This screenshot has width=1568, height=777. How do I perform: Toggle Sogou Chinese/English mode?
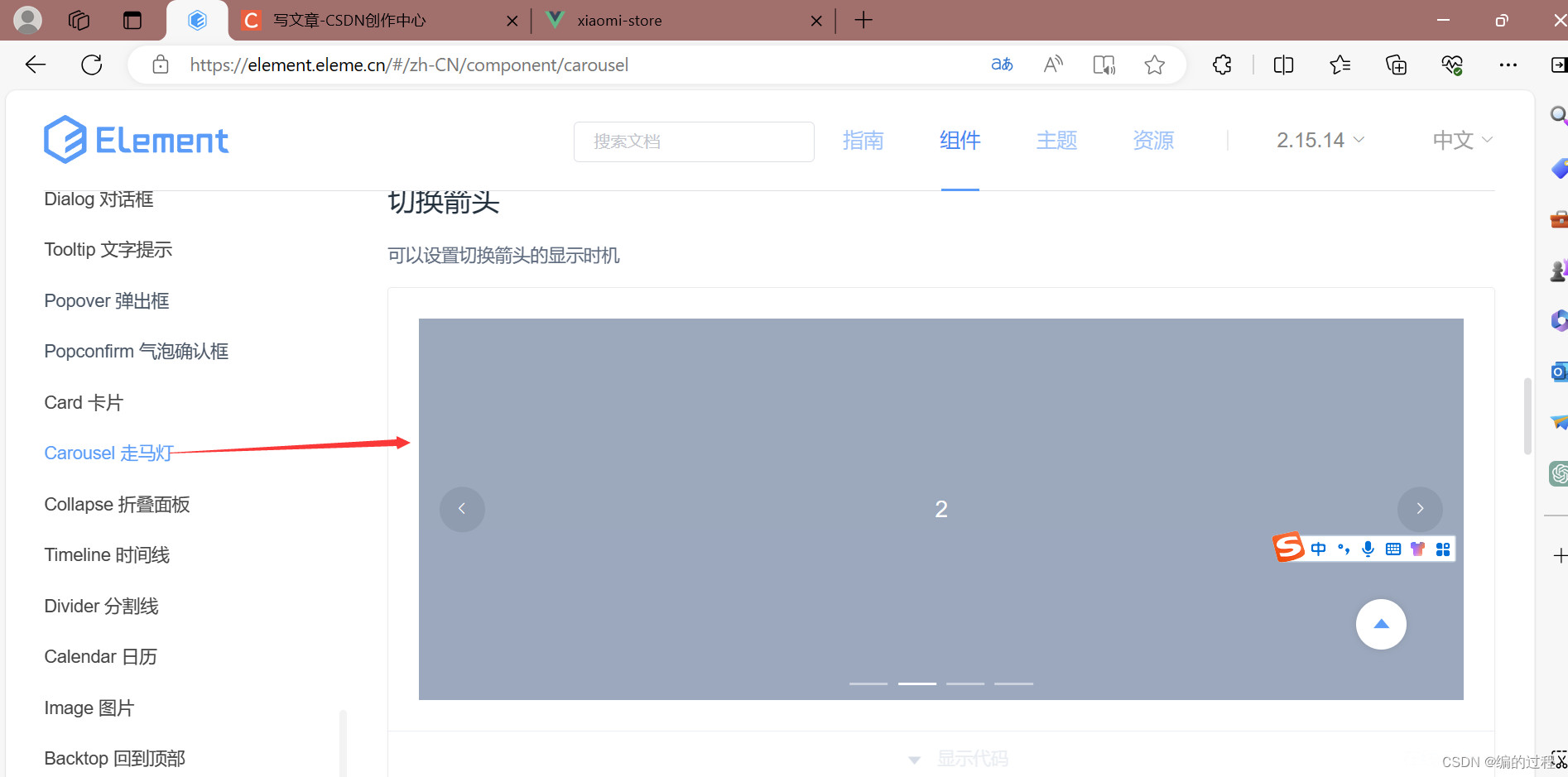[x=1318, y=549]
